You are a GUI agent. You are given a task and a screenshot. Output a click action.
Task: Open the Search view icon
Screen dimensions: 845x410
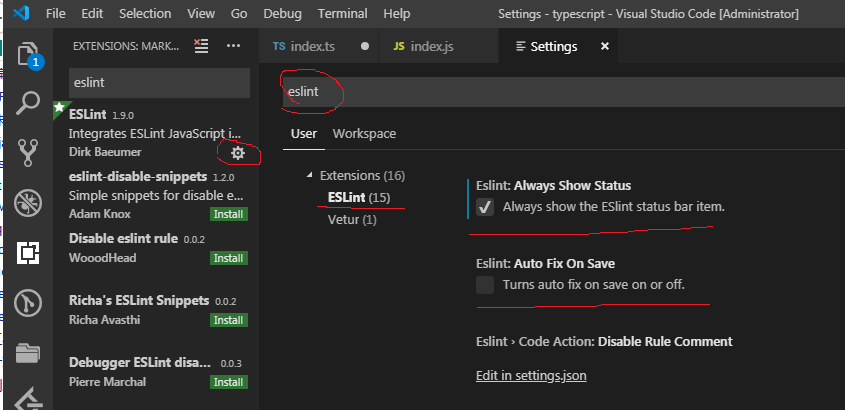point(29,101)
